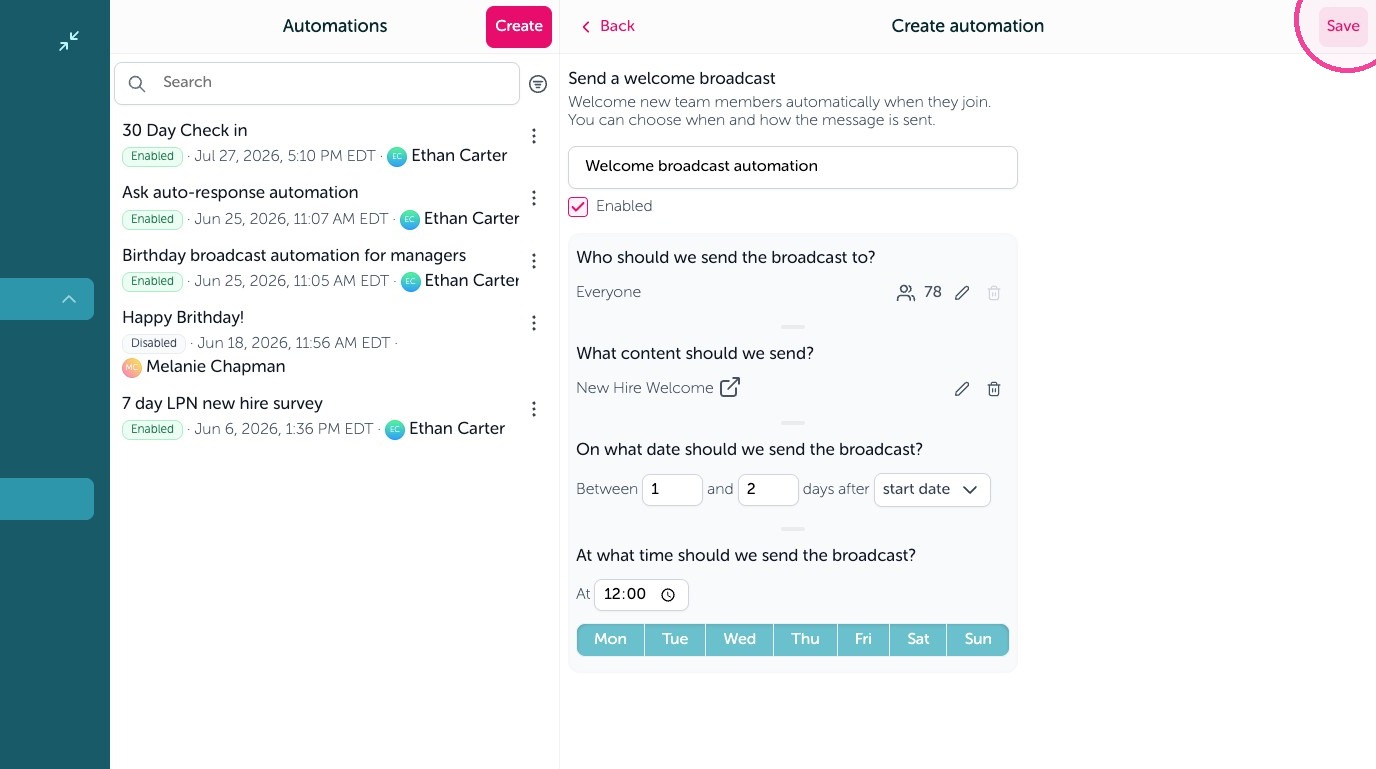
Task: Open options for 7 day LPN survey
Action: (534, 409)
